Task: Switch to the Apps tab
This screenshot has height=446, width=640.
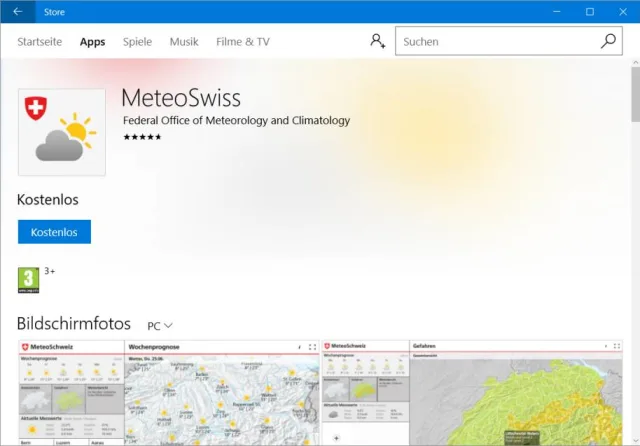Action: (92, 42)
